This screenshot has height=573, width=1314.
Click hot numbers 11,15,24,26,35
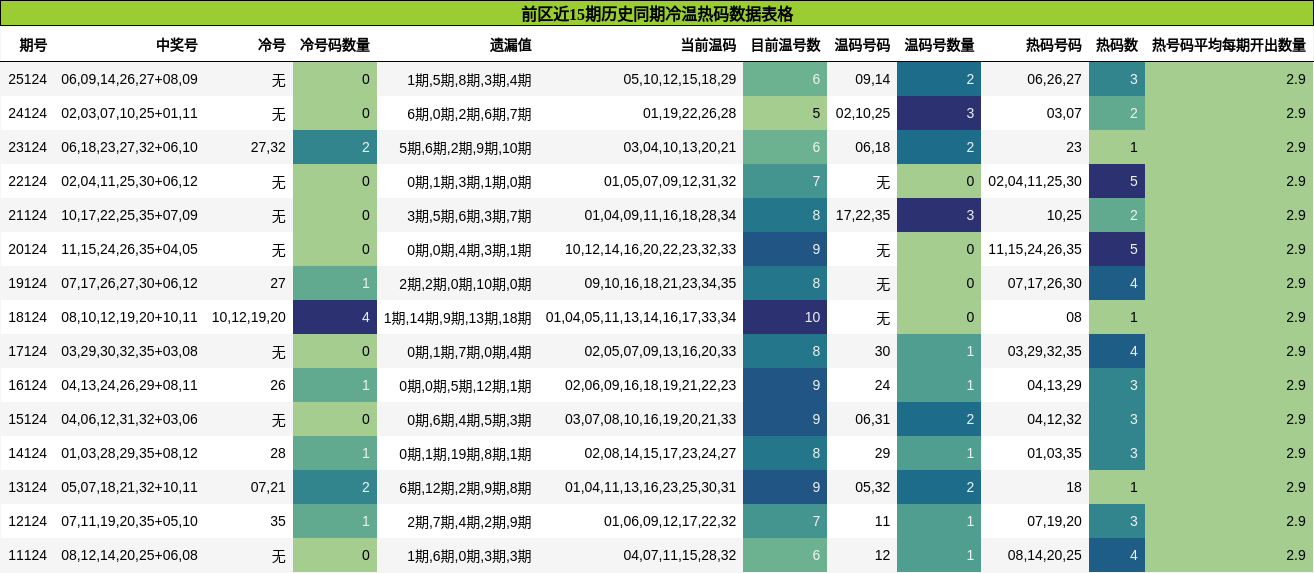[x=1035, y=249]
